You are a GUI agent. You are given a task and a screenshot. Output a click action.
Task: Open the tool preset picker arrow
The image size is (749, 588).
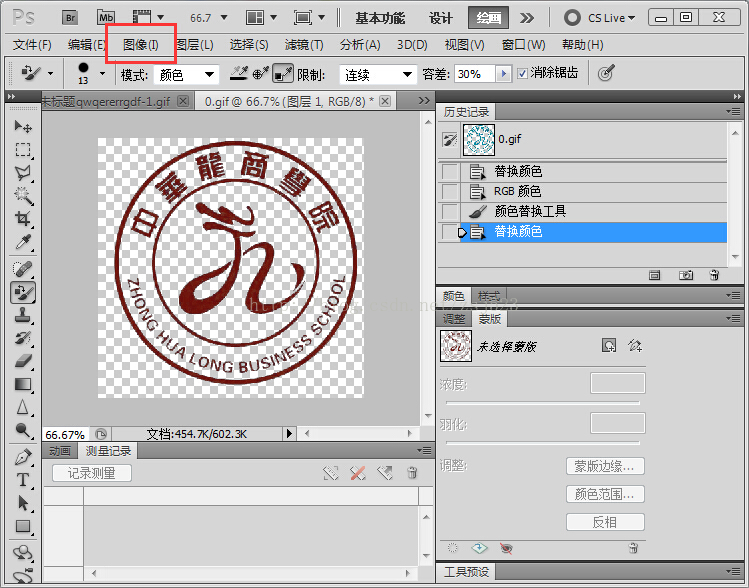(x=50, y=74)
